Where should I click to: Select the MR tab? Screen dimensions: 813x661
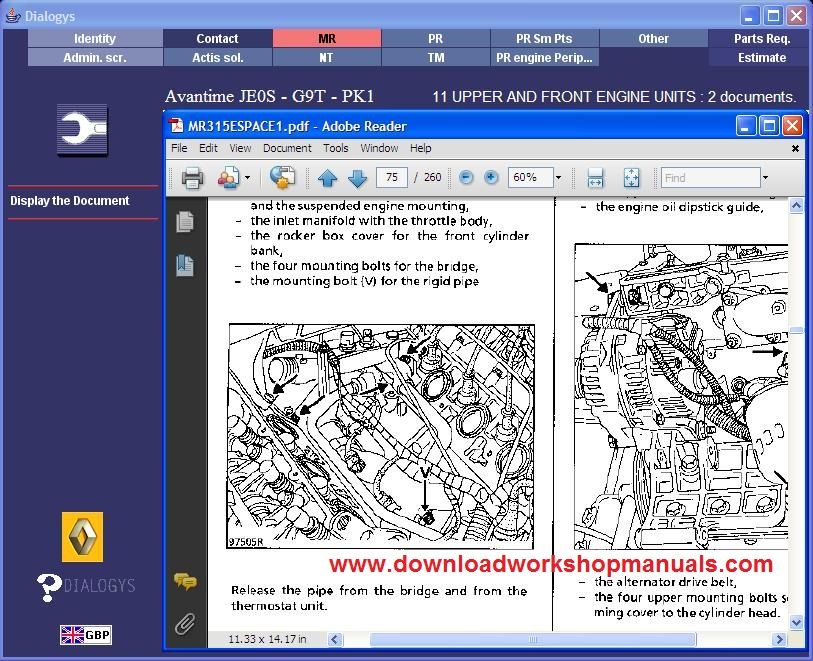(x=327, y=38)
